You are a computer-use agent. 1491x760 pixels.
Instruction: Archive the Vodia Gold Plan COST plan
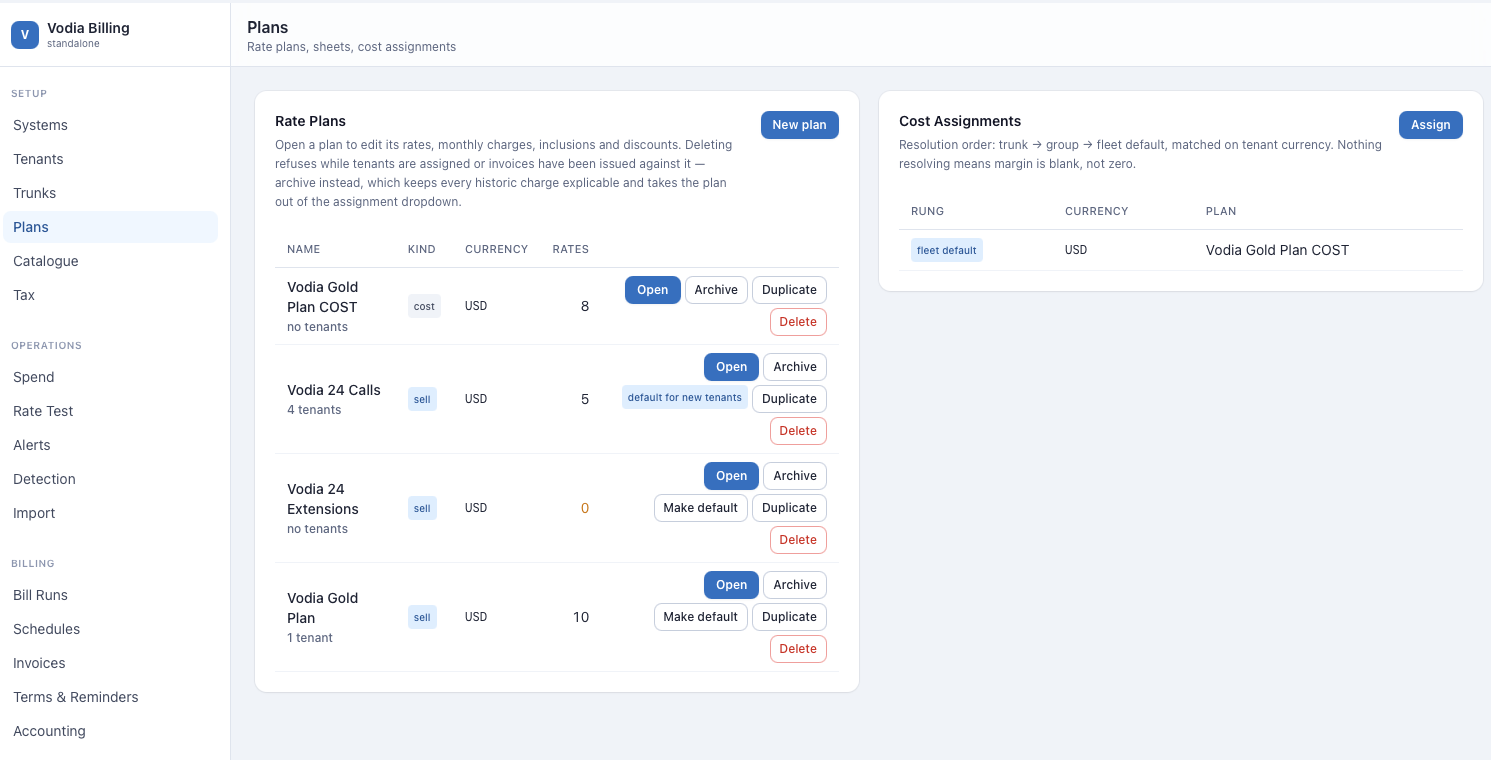tap(716, 290)
